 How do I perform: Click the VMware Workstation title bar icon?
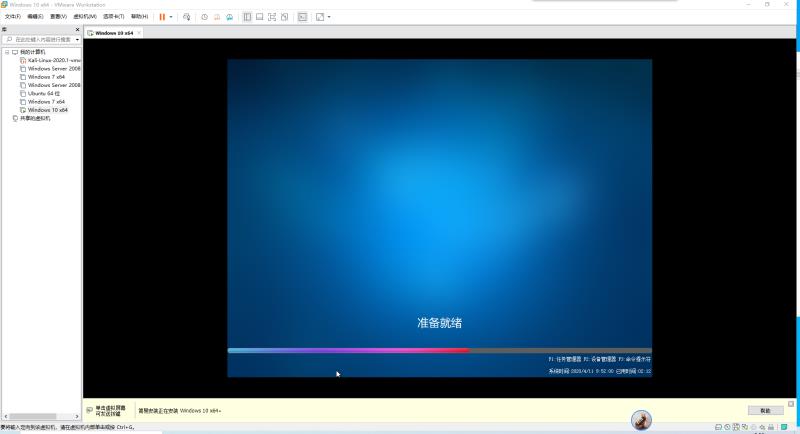coord(4,4)
